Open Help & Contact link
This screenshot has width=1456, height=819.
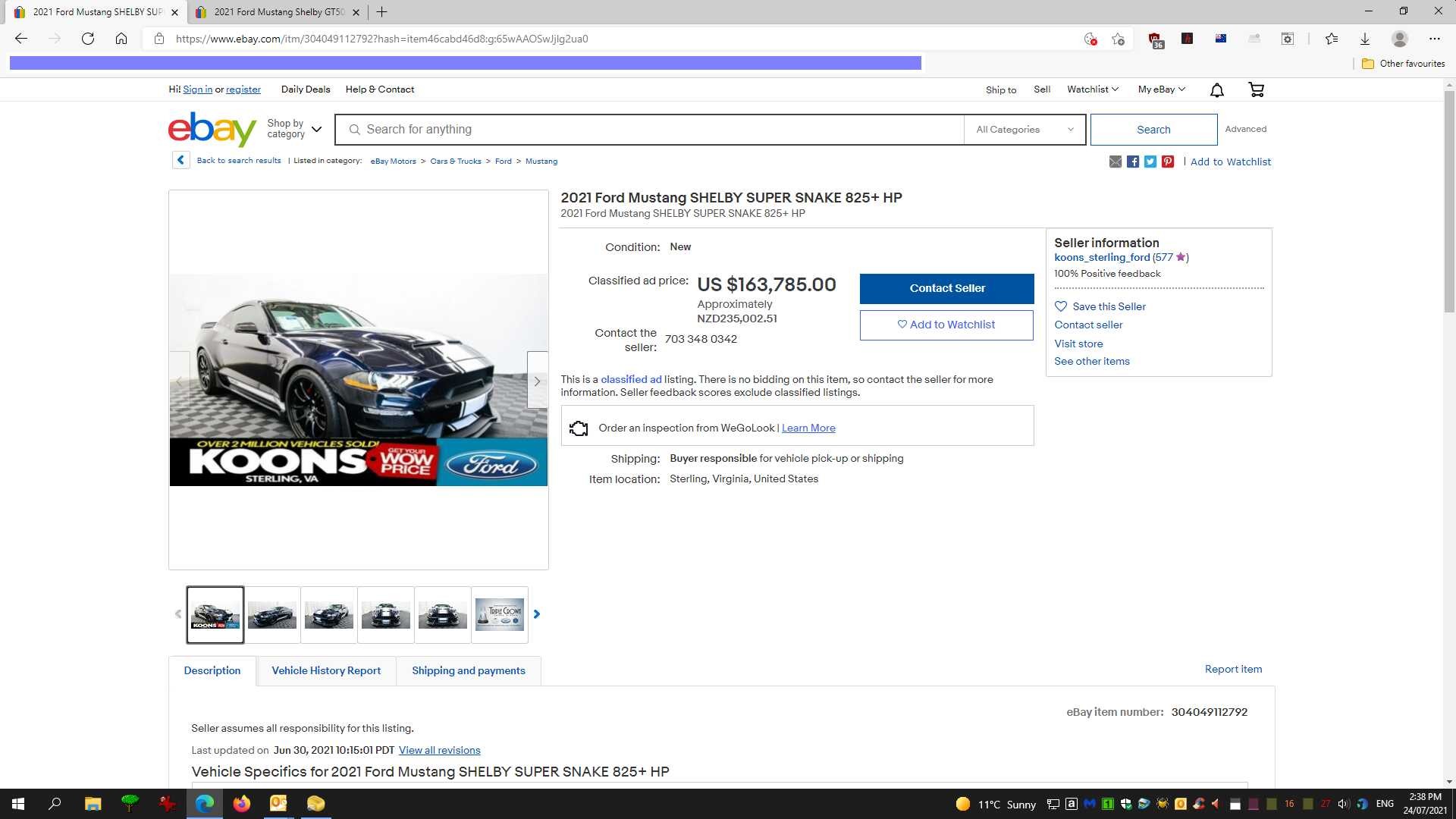(380, 89)
